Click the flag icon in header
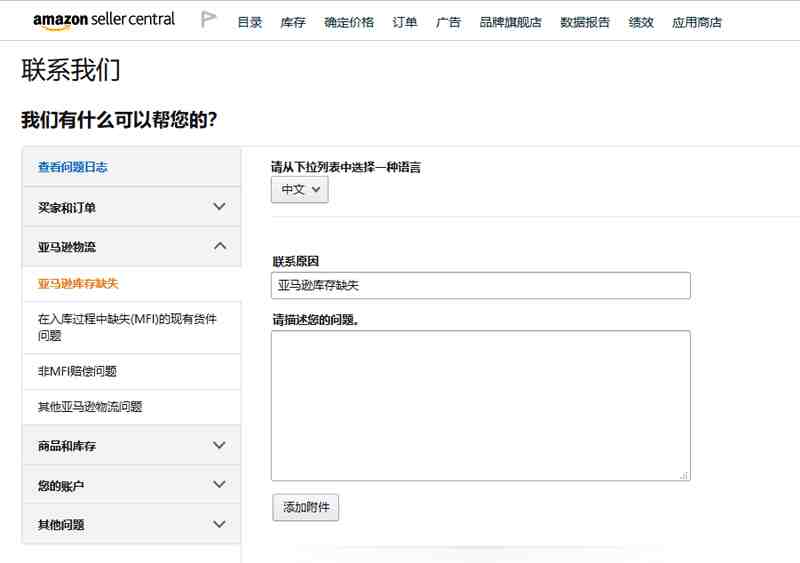This screenshot has width=800, height=563. [209, 20]
